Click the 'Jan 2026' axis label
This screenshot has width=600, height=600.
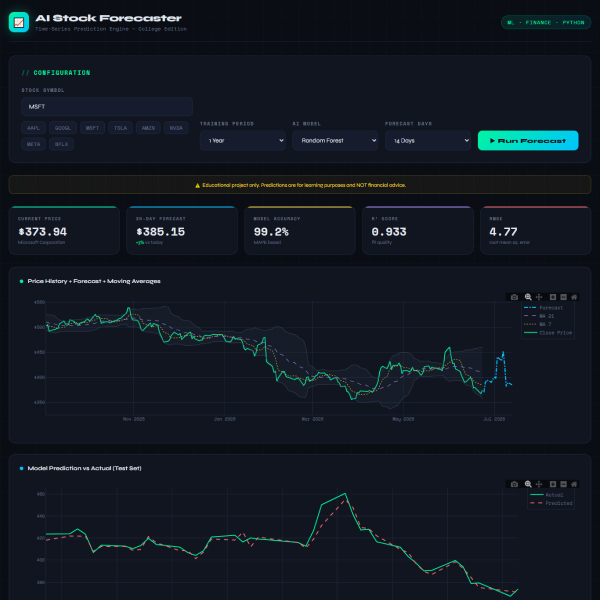pyautogui.click(x=225, y=419)
